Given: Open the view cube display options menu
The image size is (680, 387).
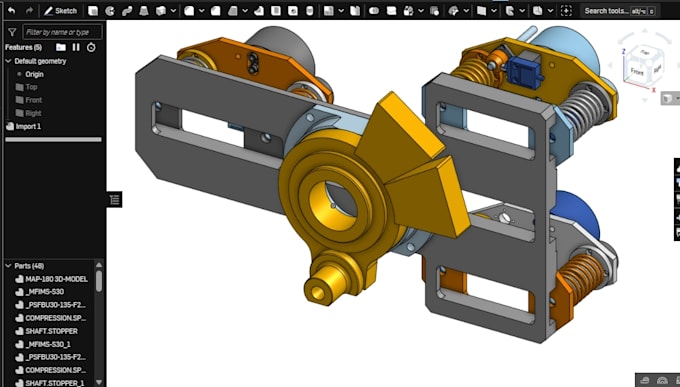Looking at the screenshot, I should 670,98.
